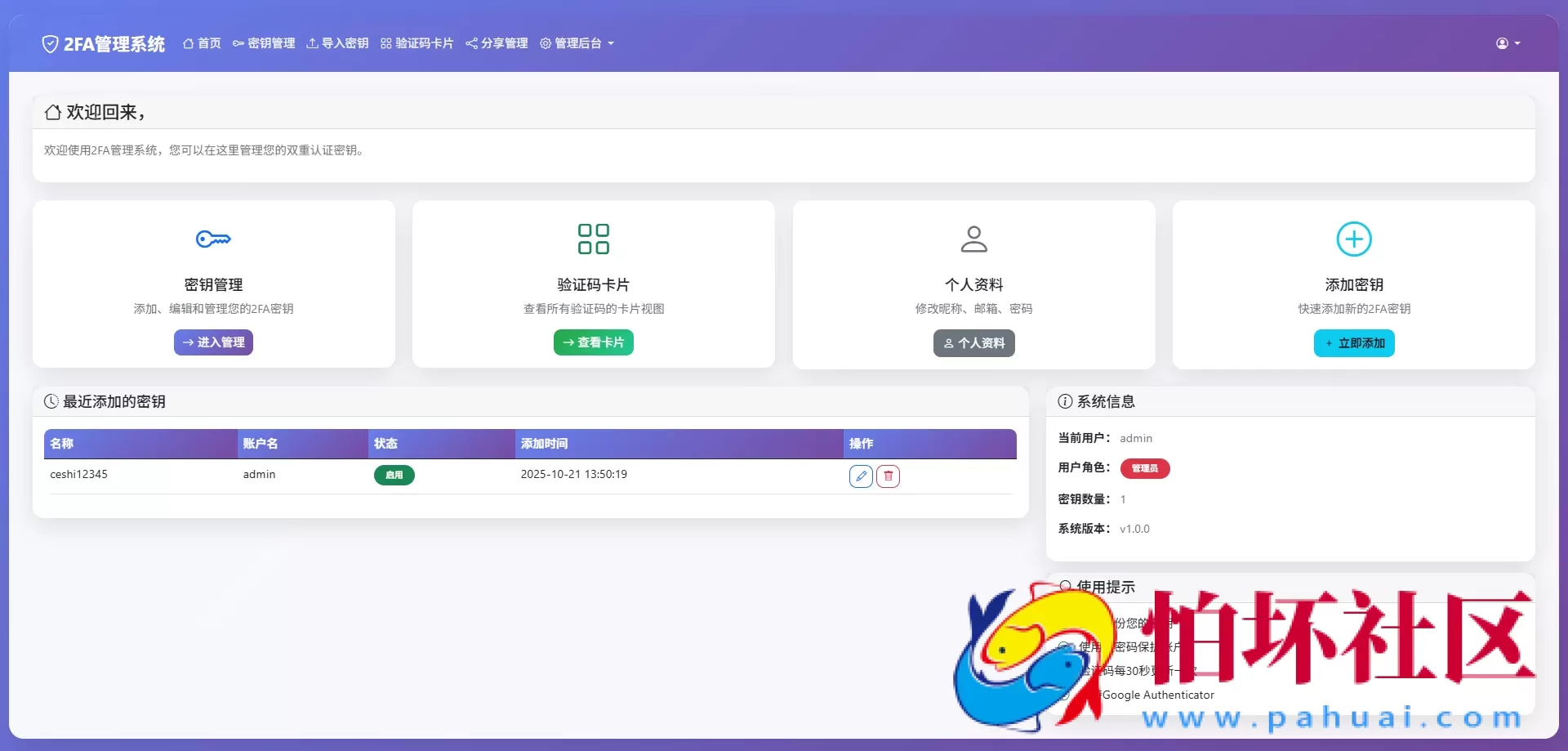Click the clock icon beside 最近添加的密钥
The height and width of the screenshot is (751, 1568).
(51, 401)
